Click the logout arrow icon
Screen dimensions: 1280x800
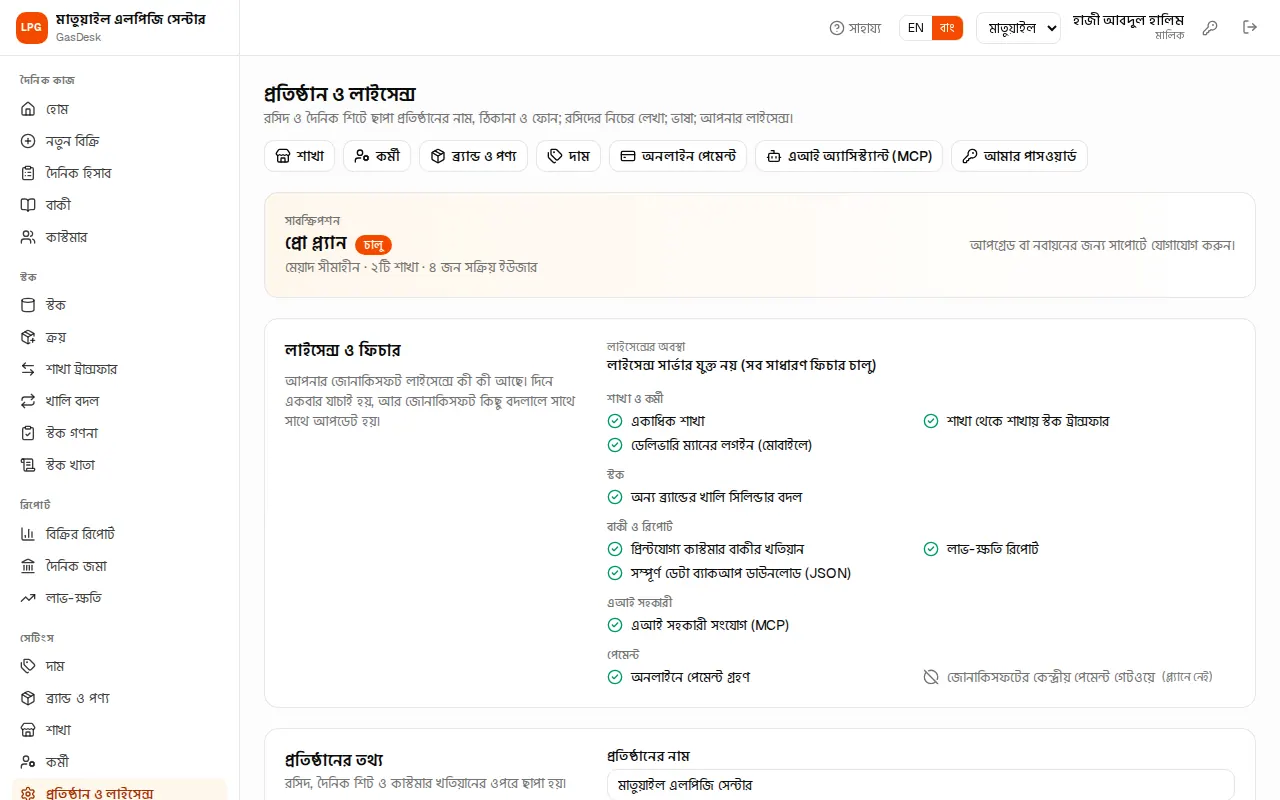pos(1250,28)
